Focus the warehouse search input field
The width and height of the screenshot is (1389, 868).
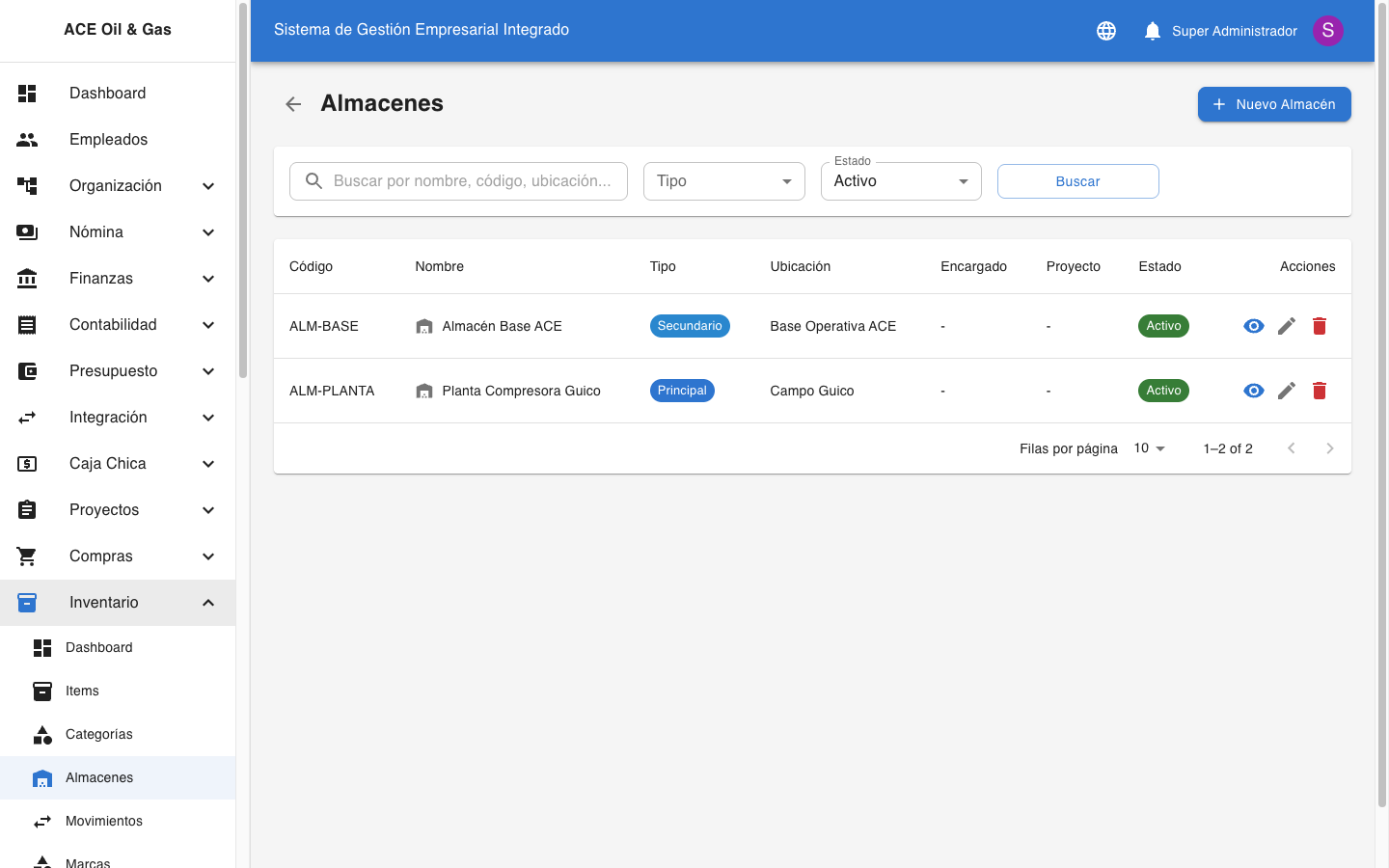472,181
